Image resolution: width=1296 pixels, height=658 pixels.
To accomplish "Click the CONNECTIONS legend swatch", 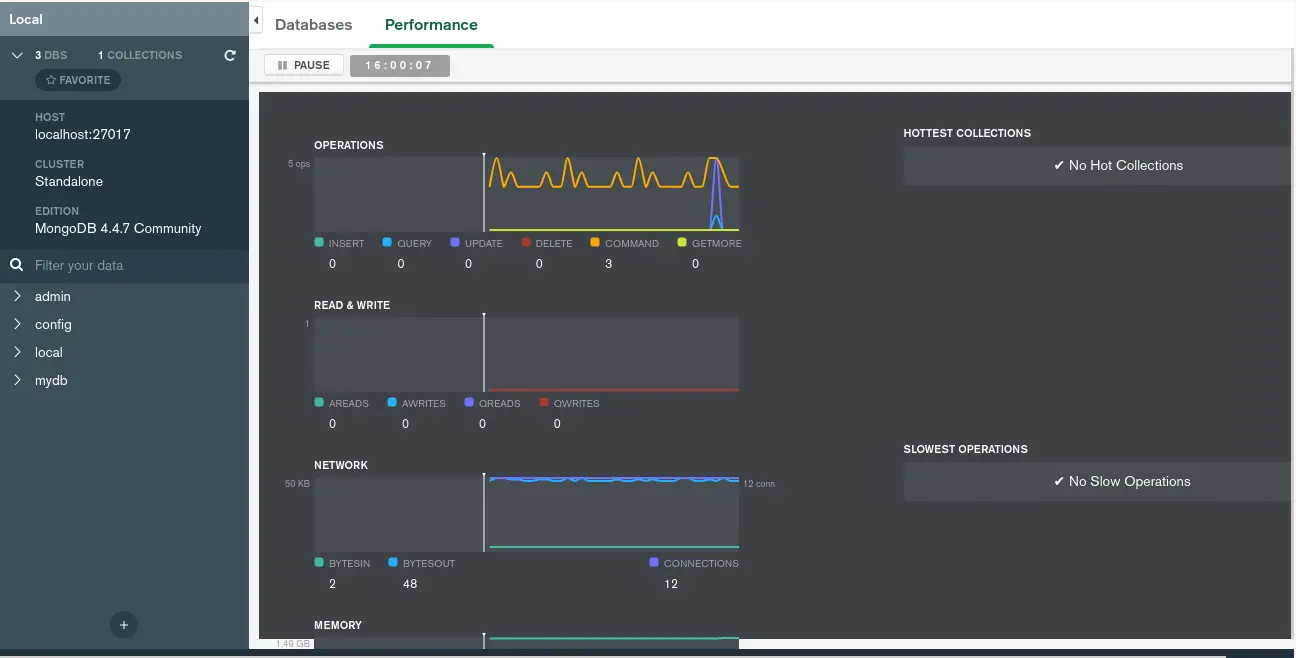I will point(654,562).
